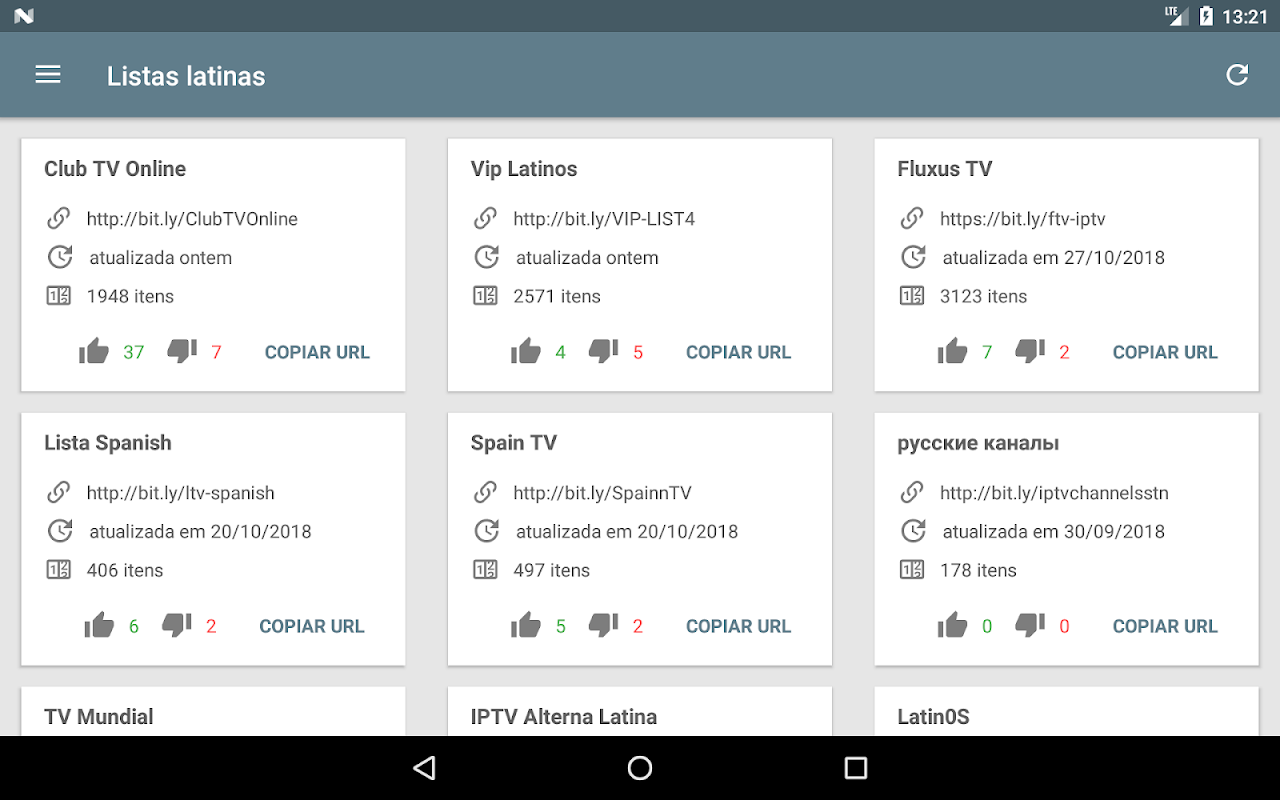Click update clock icon in Lista Spanish card

pyautogui.click(x=60, y=531)
